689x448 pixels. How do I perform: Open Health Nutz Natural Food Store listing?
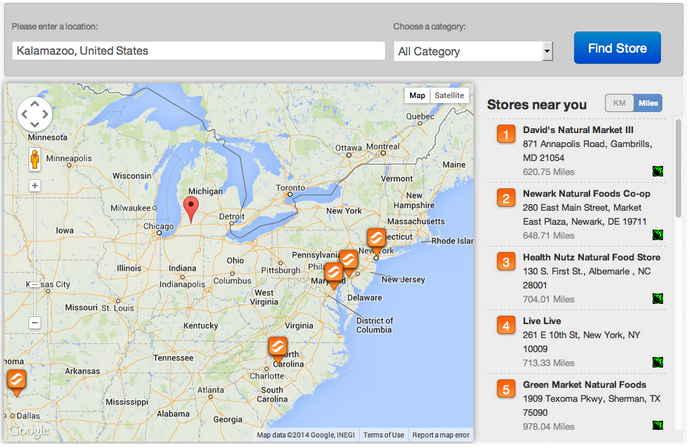(591, 257)
